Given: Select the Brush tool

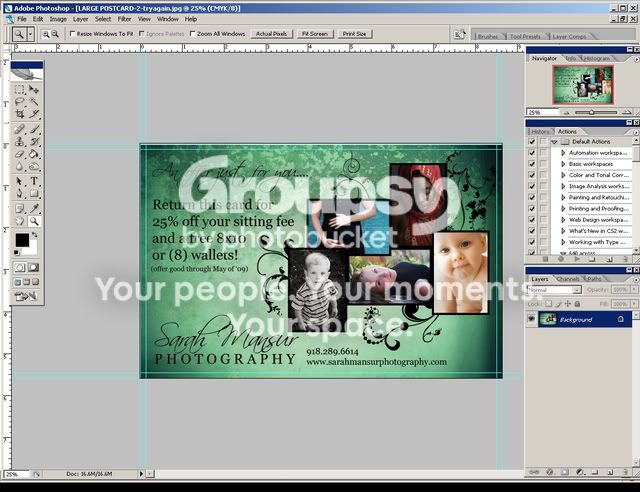Looking at the screenshot, I should [34, 129].
